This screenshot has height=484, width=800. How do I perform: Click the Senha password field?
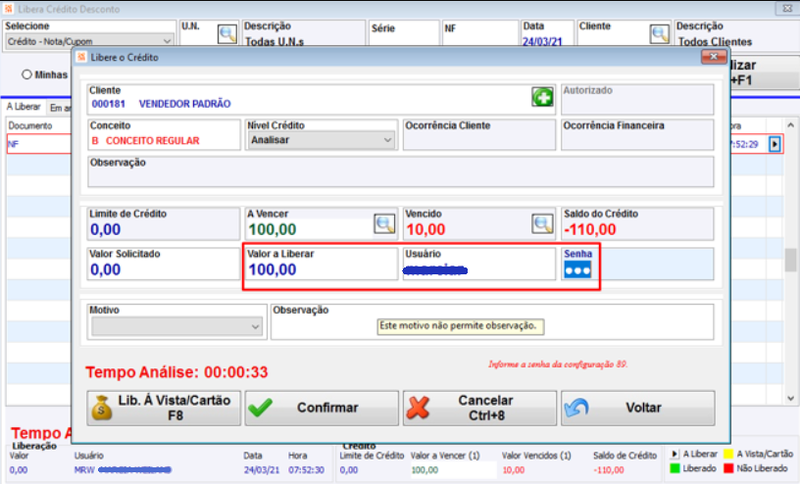point(638,264)
